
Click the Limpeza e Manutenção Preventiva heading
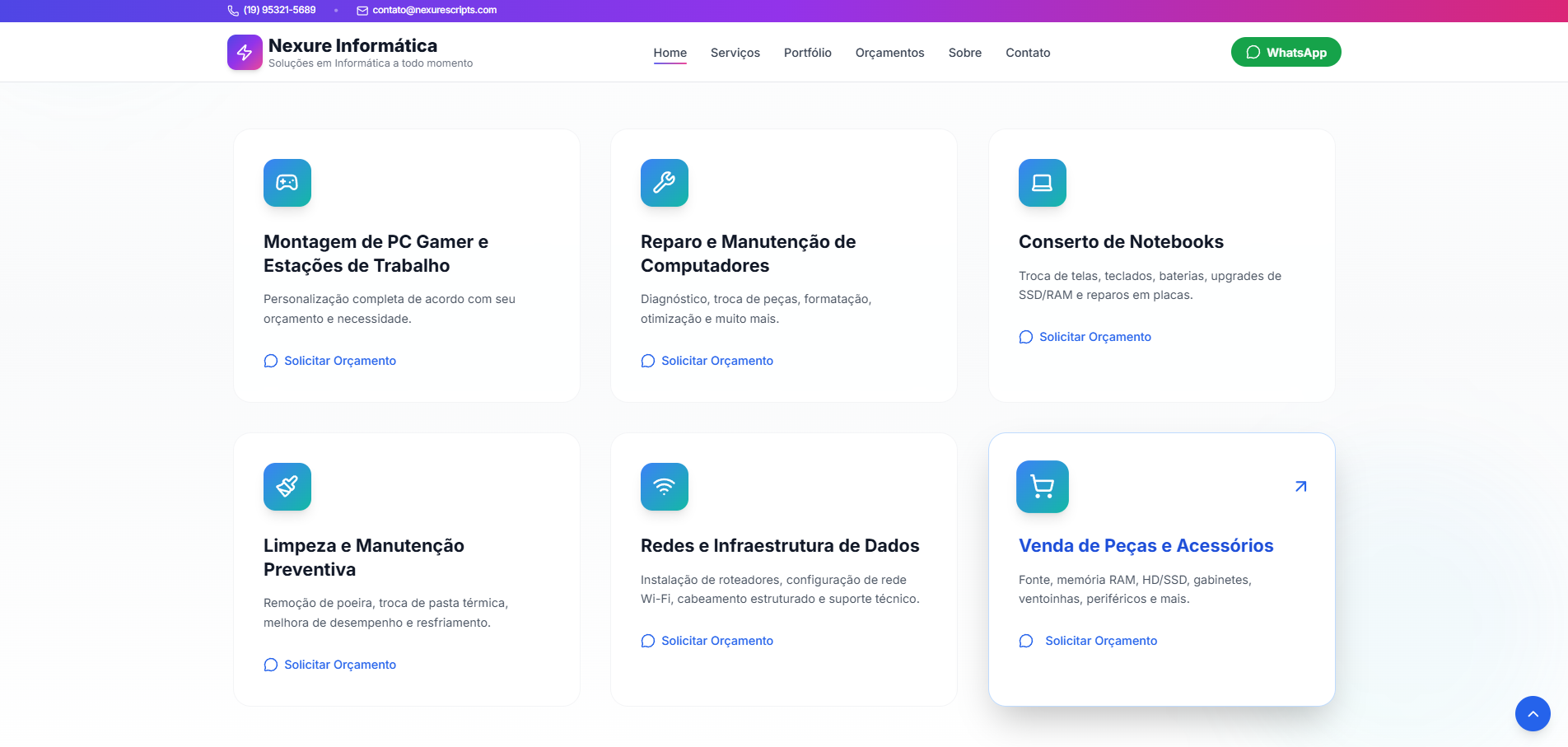click(364, 558)
